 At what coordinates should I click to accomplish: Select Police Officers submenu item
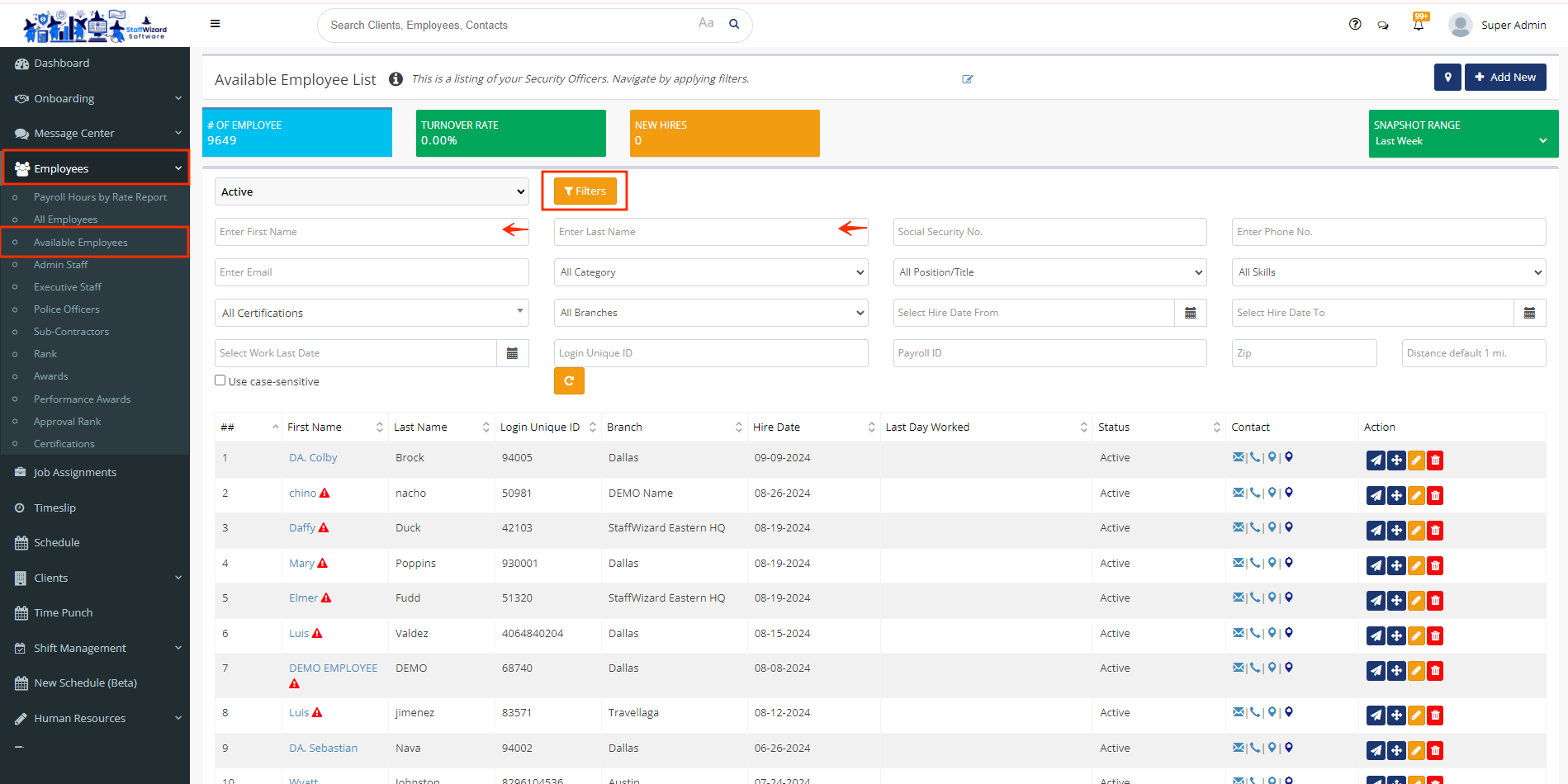(x=66, y=309)
